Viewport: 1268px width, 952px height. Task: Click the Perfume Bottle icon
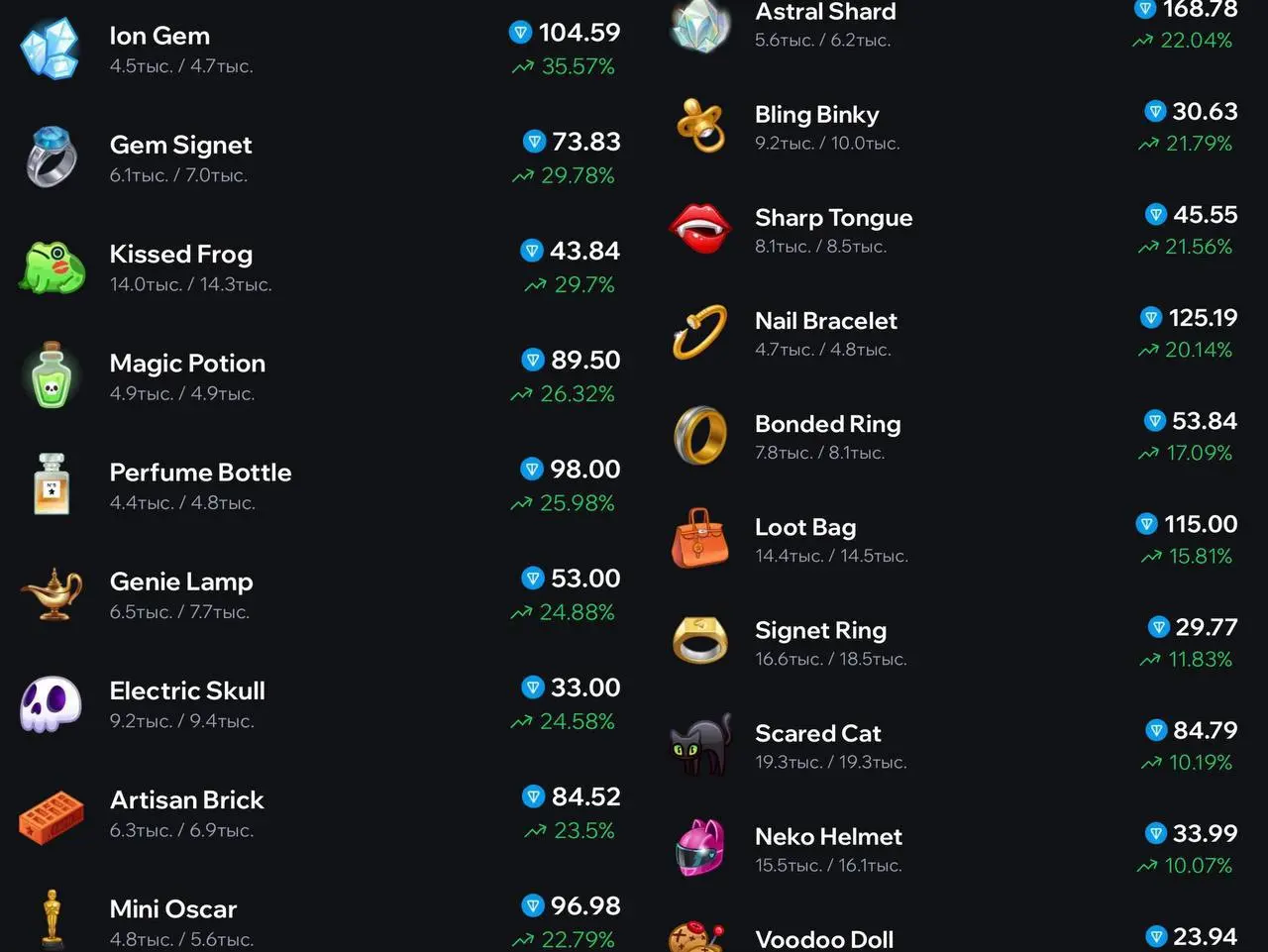(51, 484)
